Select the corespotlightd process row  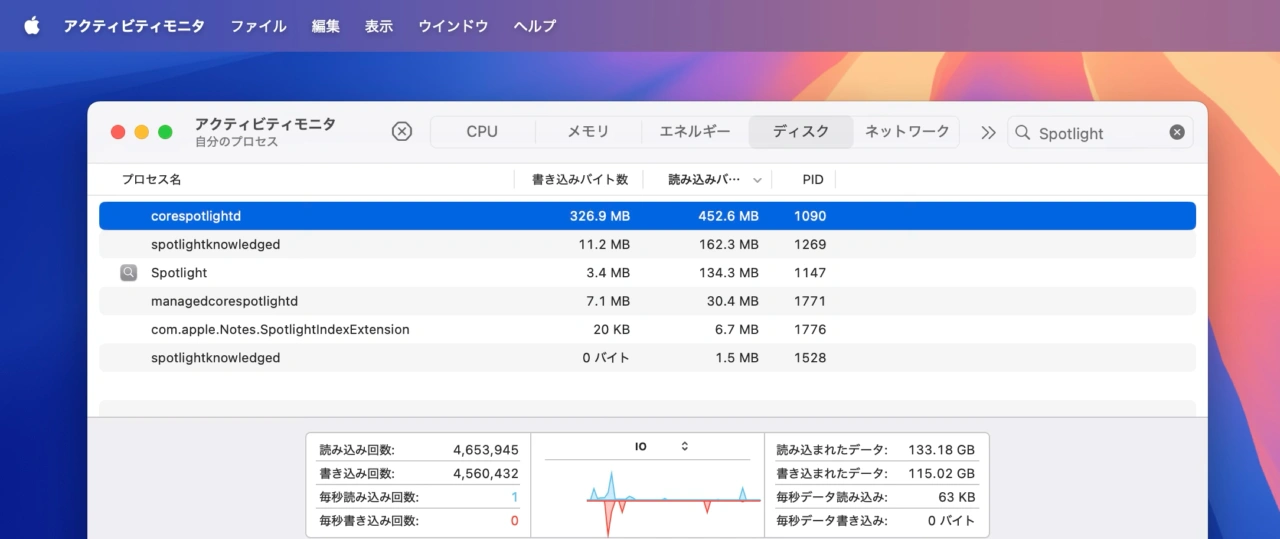(647, 216)
